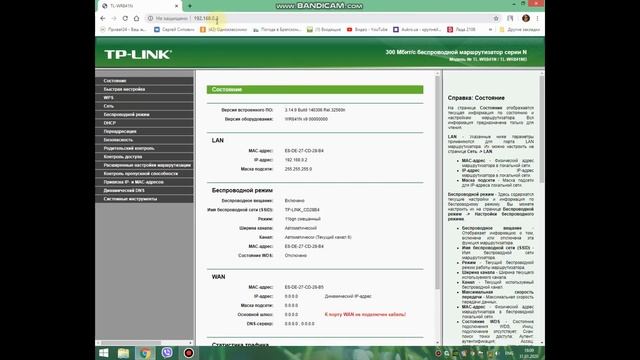Viewport: 640px width, 360px height.
Task: Bookmark this page with the star icon
Action: tap(496, 18)
